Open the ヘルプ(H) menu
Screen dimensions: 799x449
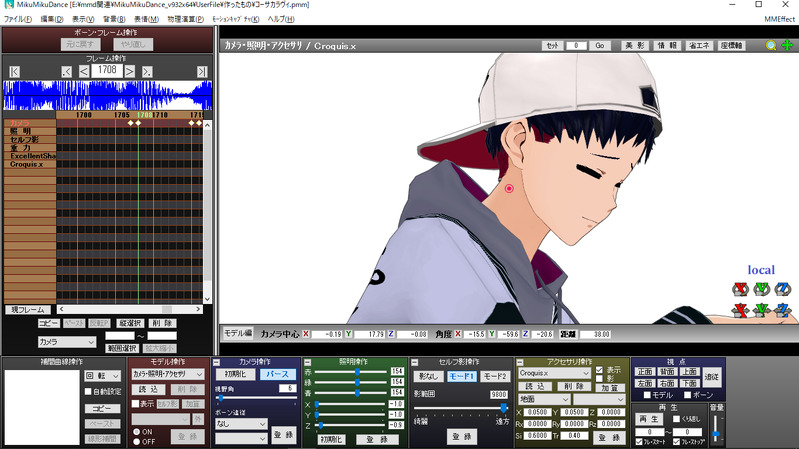(281, 19)
